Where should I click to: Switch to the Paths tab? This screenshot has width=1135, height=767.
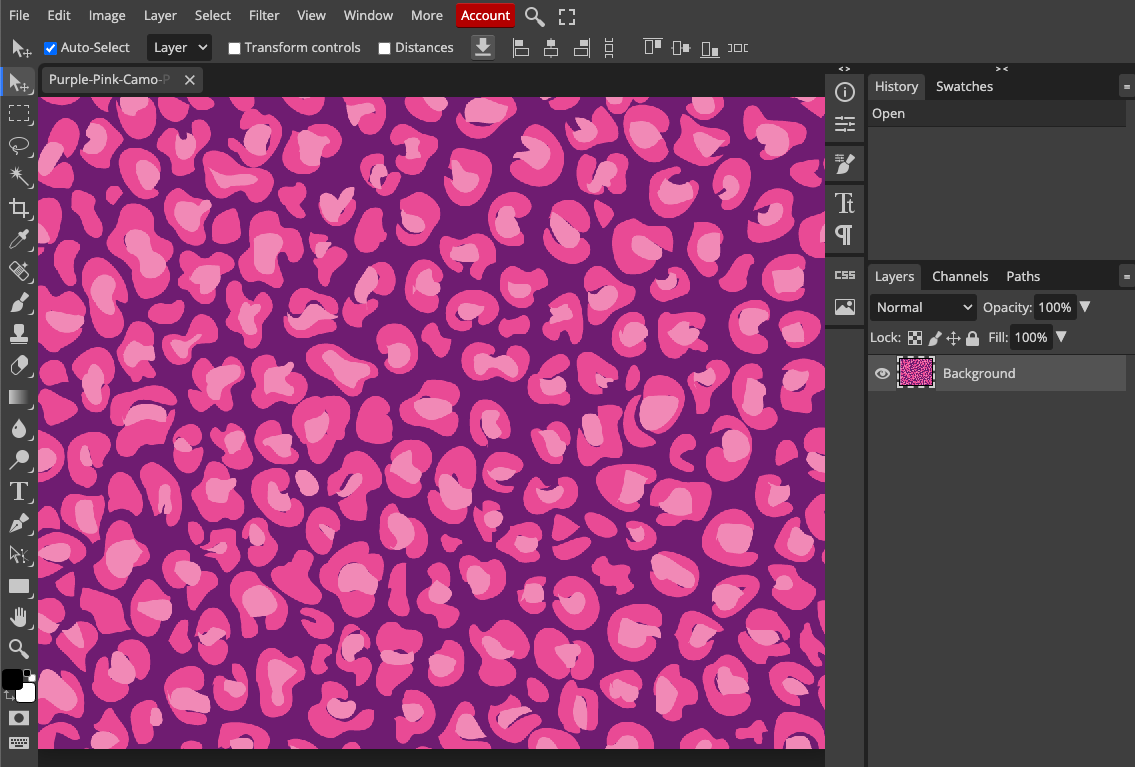(1023, 276)
